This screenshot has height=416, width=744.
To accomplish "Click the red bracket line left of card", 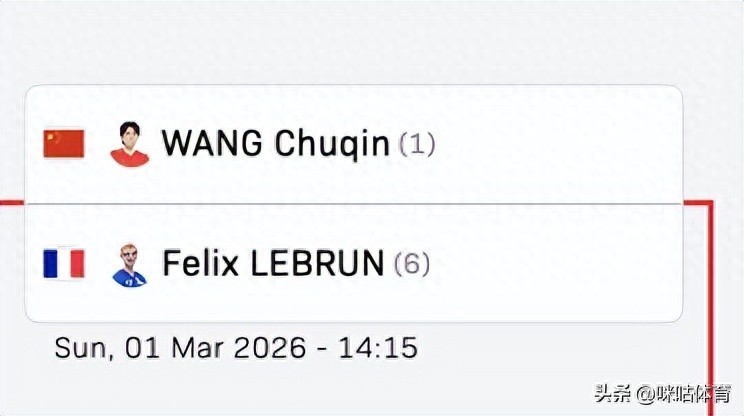I will (11, 201).
